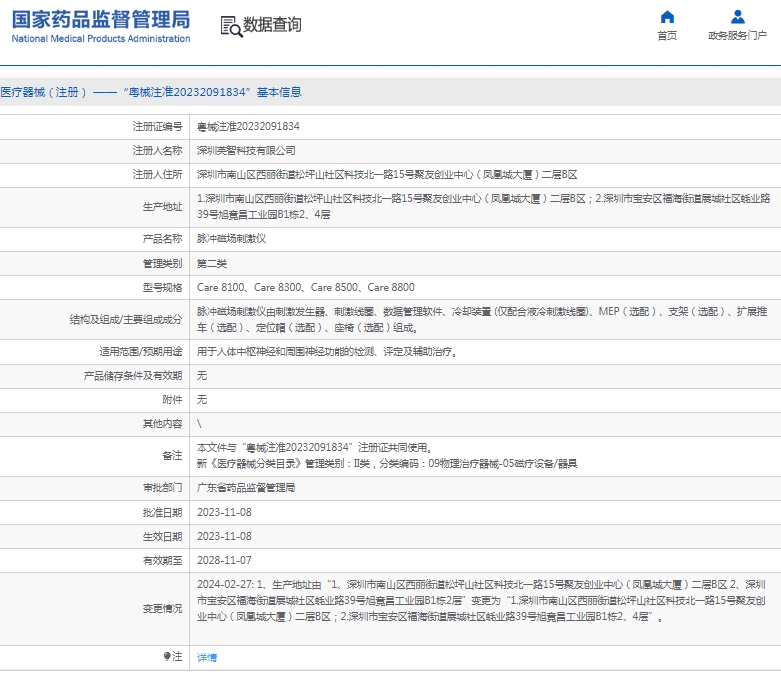The image size is (781, 675).
Task: Click the 产品储存条件及有效期 row label
Action: pos(132,376)
